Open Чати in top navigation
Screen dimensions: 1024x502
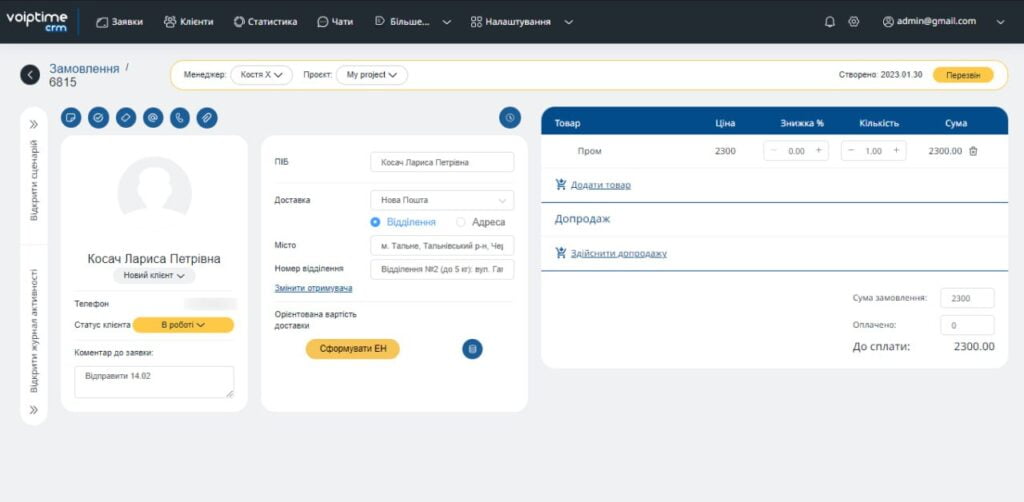pyautogui.click(x=335, y=22)
